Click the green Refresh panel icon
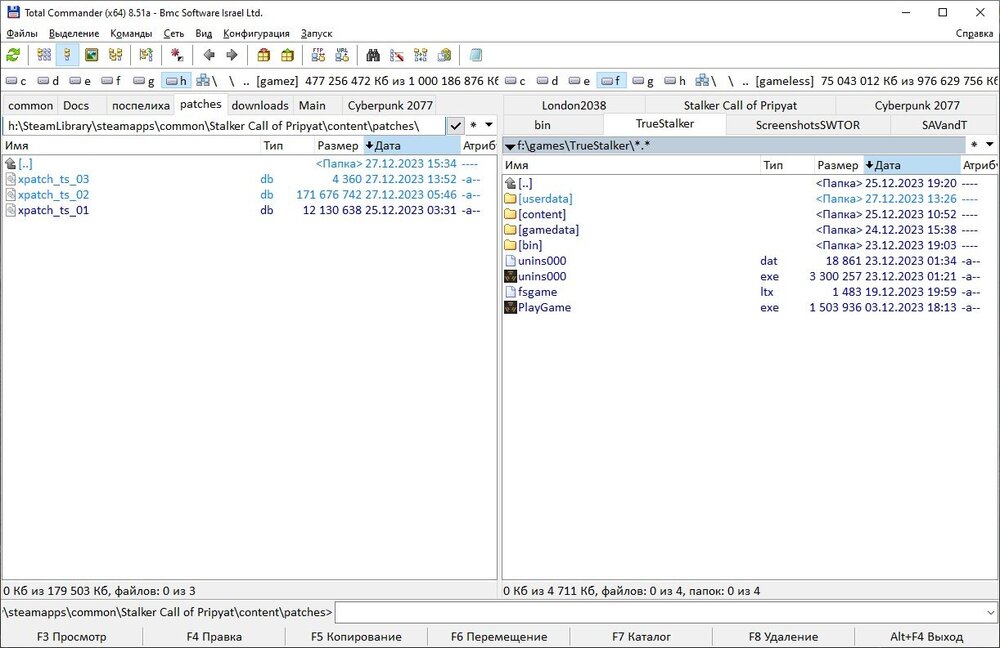The height and width of the screenshot is (648, 1000). pyautogui.click(x=13, y=55)
